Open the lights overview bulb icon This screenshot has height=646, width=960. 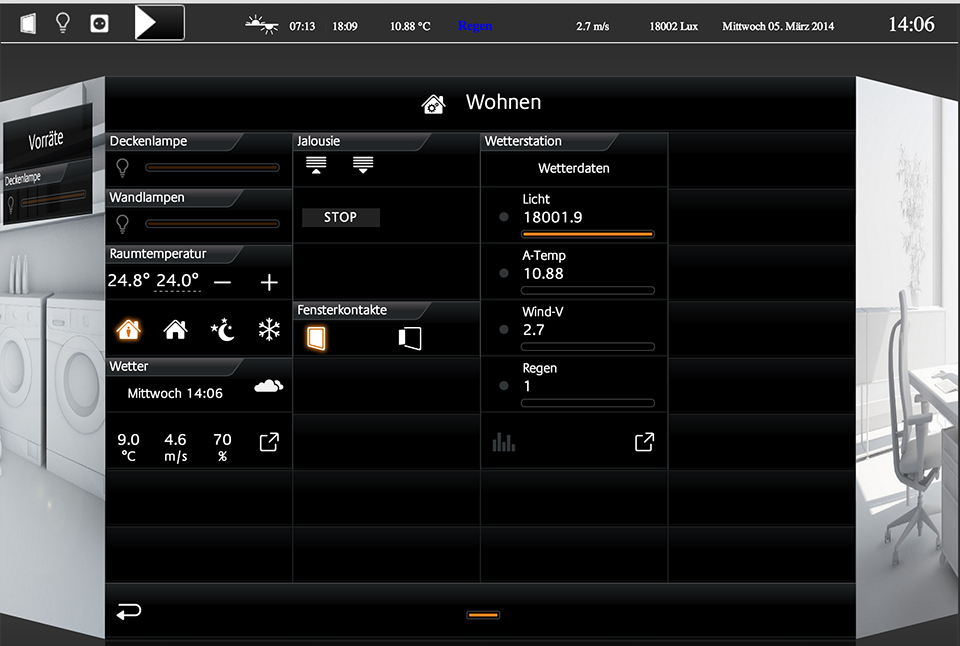pyautogui.click(x=63, y=23)
